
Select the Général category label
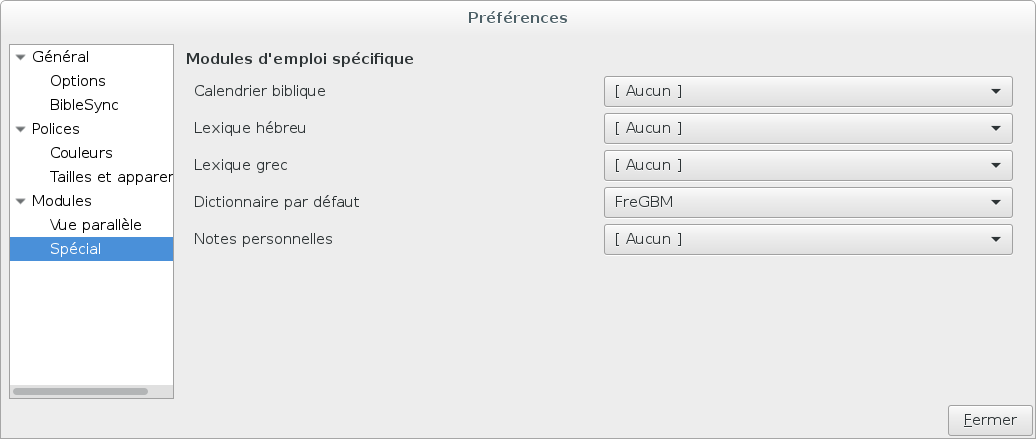(60, 57)
